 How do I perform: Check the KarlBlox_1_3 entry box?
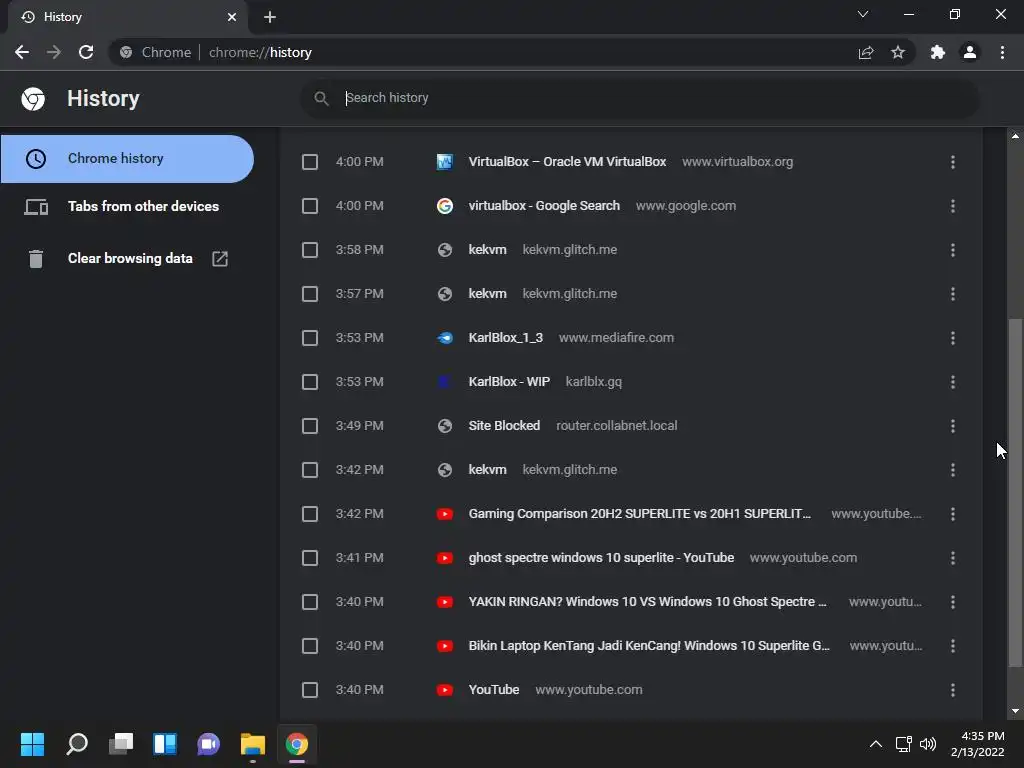pyautogui.click(x=310, y=338)
